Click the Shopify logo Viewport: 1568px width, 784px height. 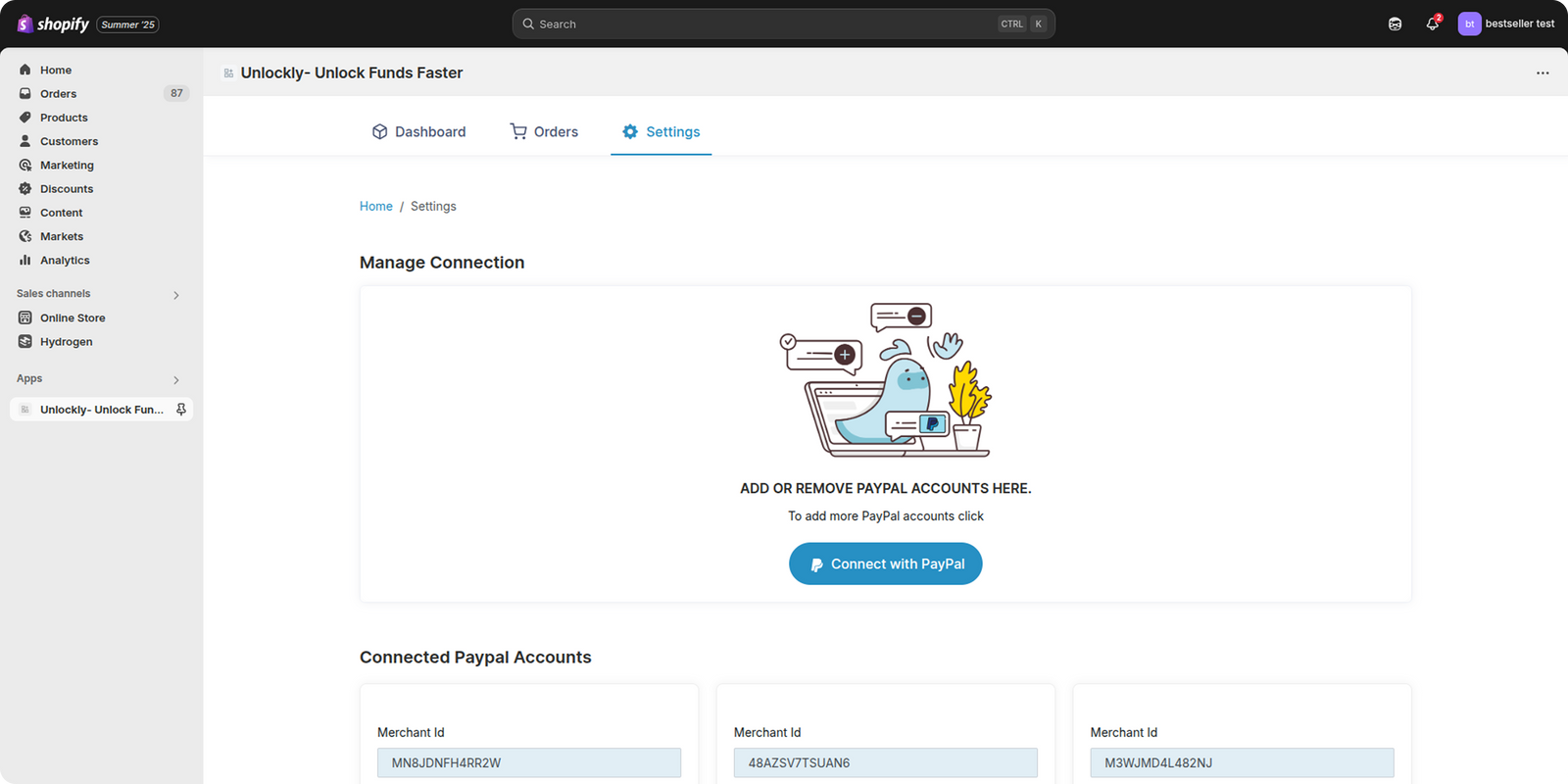tap(54, 24)
